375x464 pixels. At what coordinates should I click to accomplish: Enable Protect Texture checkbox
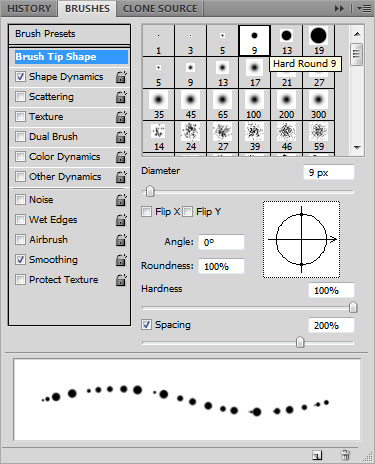(x=20, y=280)
